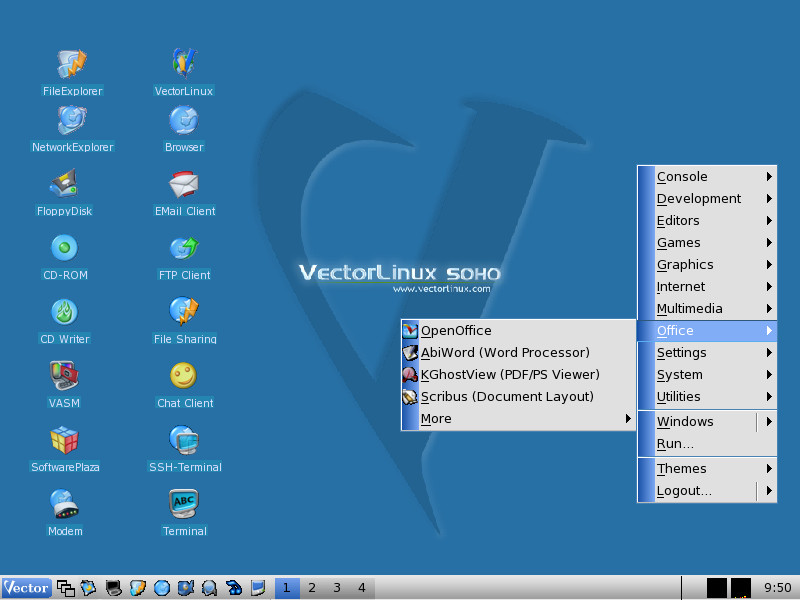This screenshot has height=600, width=800.
Task: Open the Chat Client smiley icon
Action: point(184,377)
